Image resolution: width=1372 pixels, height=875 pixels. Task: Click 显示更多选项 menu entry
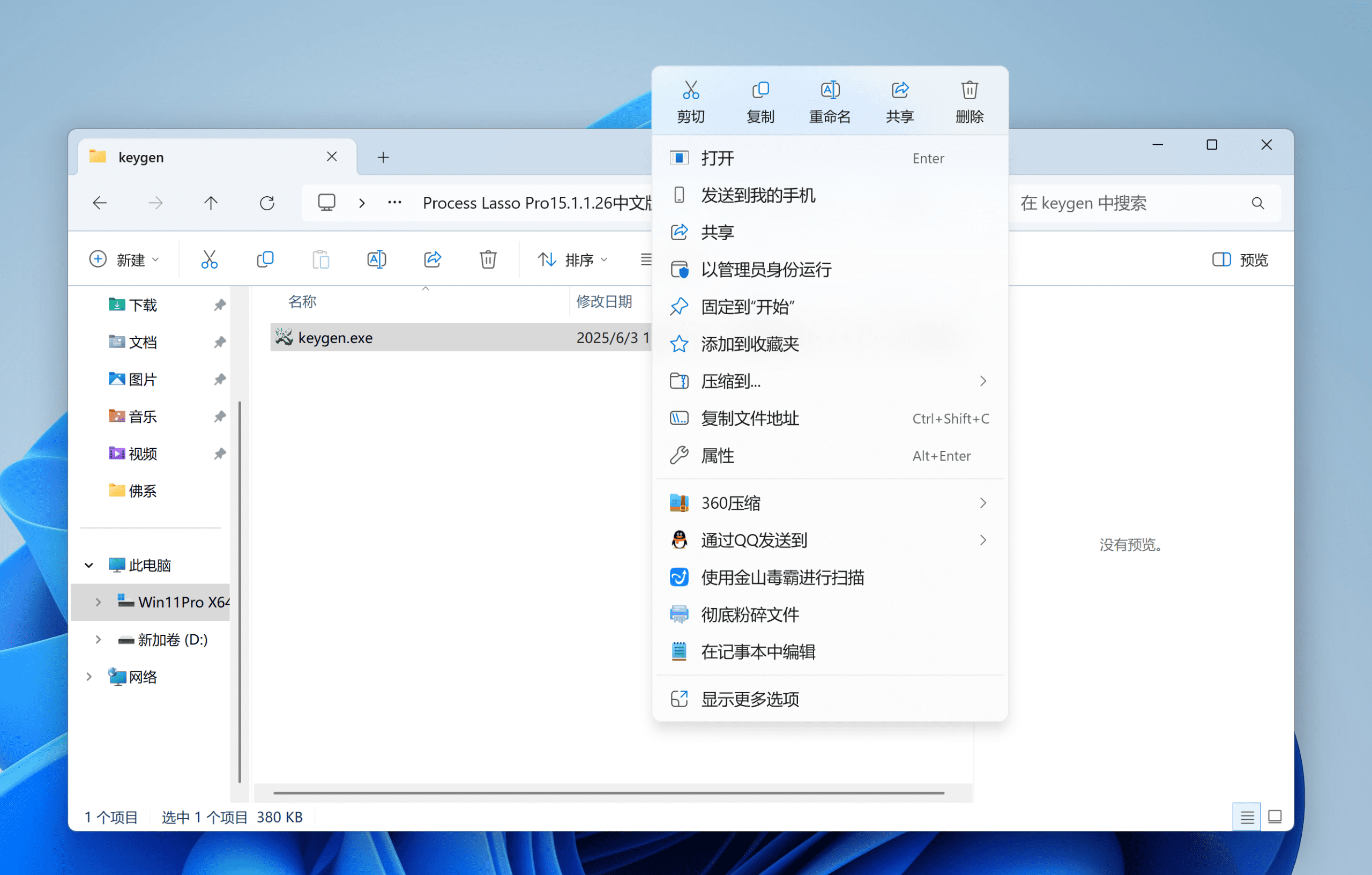click(750, 699)
